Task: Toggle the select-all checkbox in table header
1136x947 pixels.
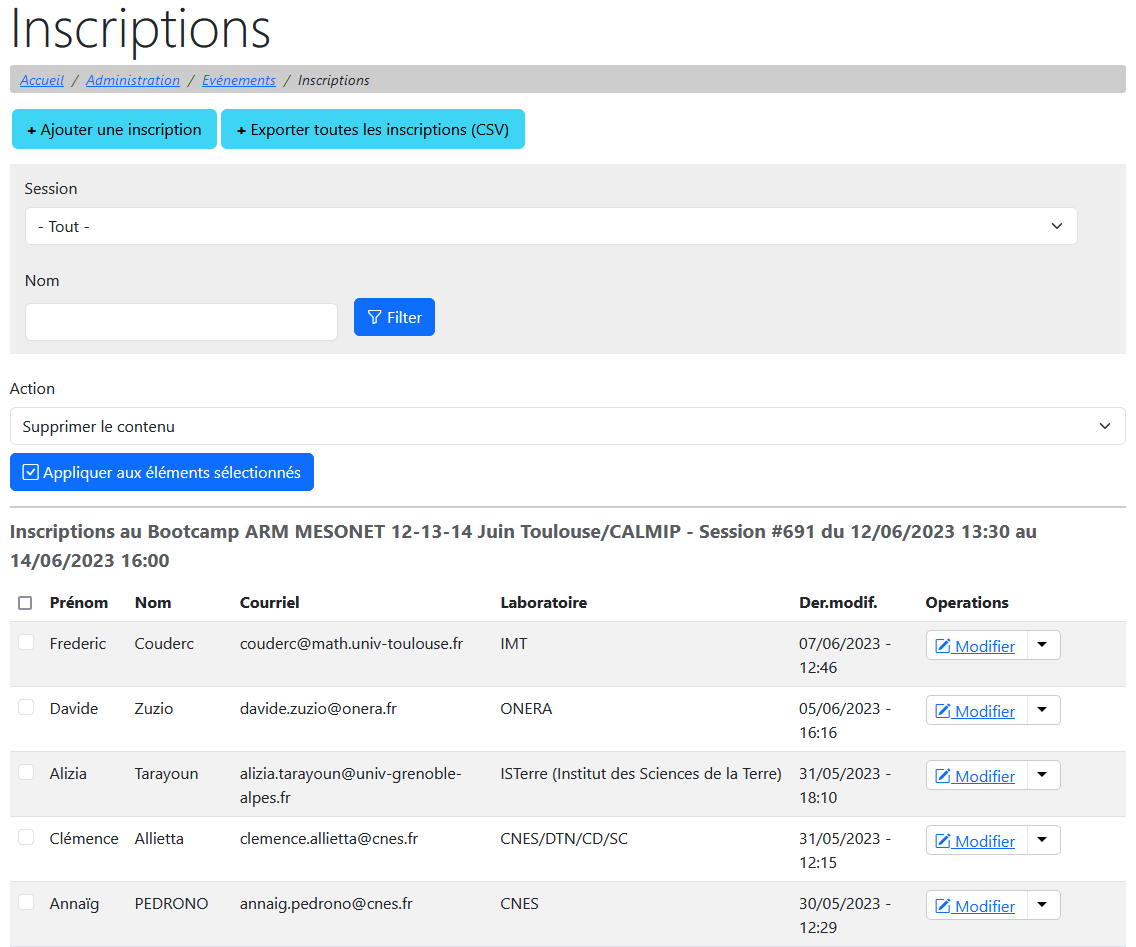Action: (x=26, y=603)
